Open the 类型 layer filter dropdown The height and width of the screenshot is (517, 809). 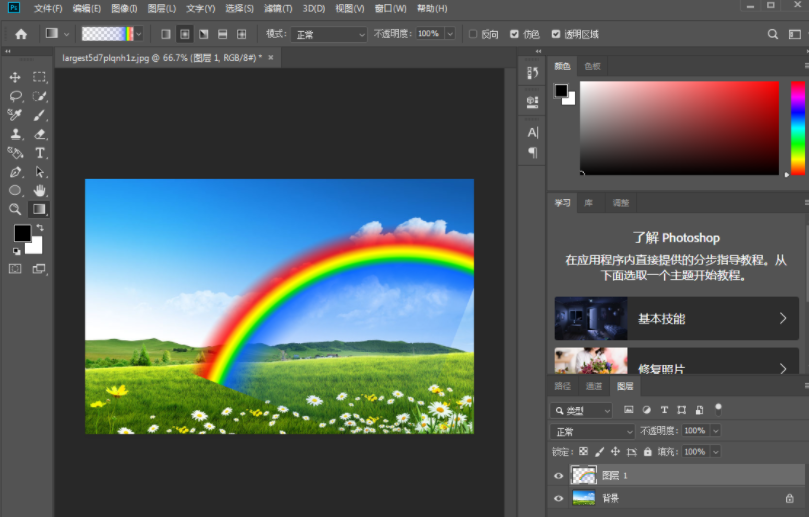(581, 411)
